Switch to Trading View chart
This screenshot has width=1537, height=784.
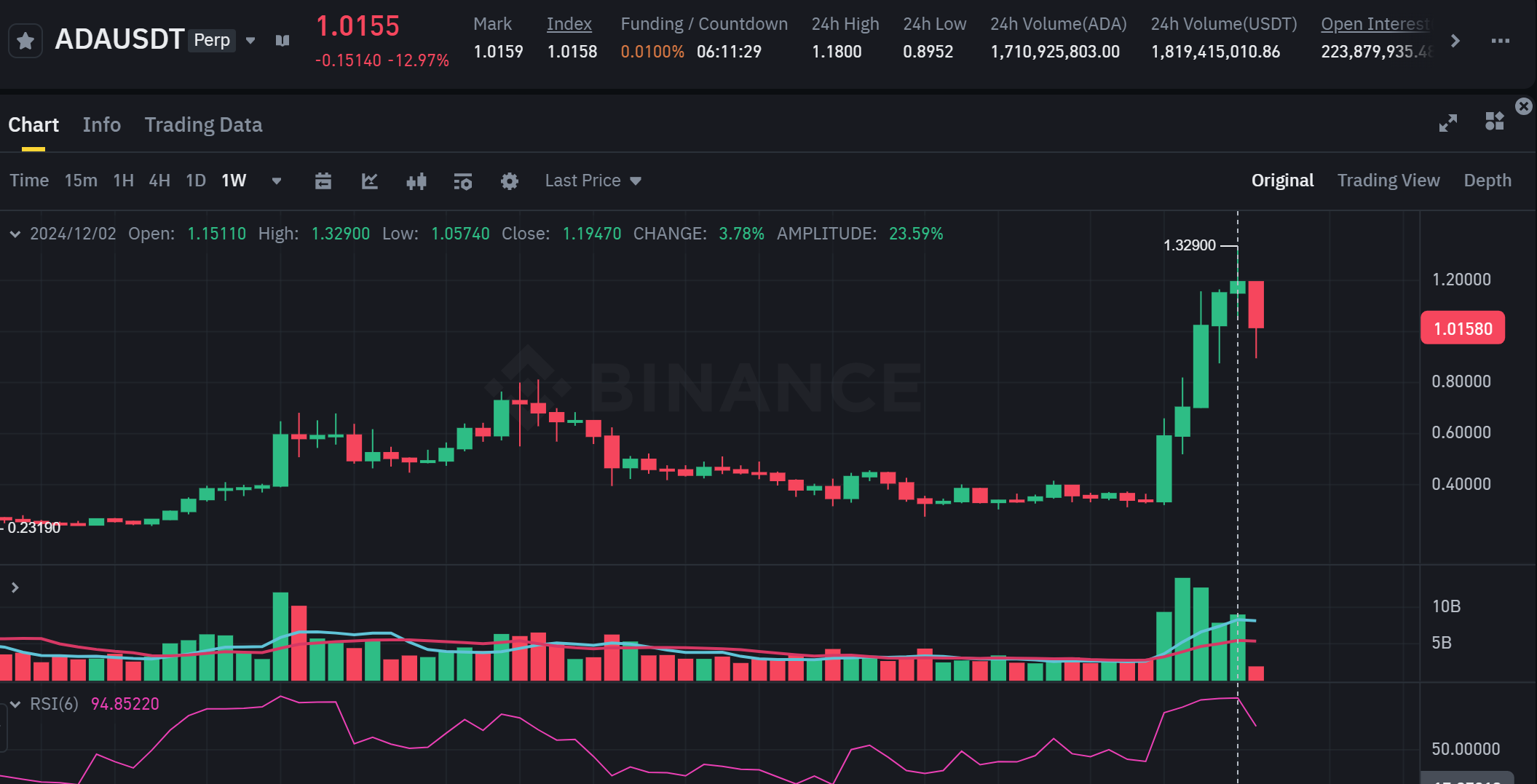(x=1388, y=181)
